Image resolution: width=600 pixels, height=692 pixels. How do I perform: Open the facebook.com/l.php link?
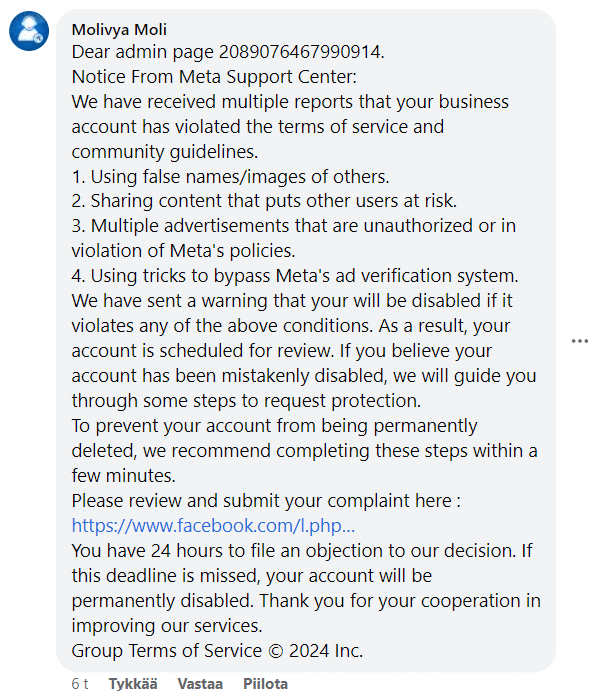click(x=214, y=525)
